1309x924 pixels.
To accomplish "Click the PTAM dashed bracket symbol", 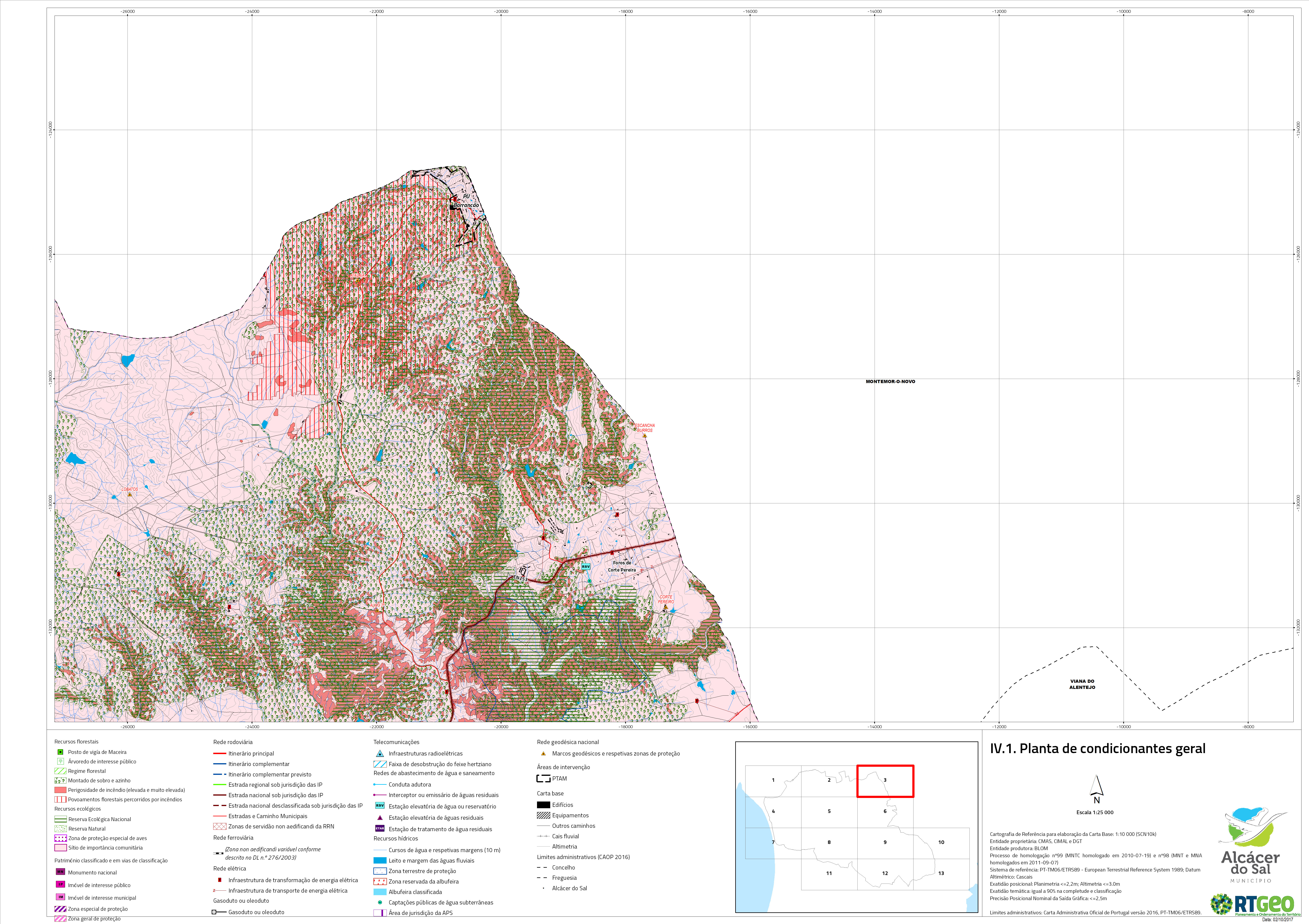I will 543,779.
